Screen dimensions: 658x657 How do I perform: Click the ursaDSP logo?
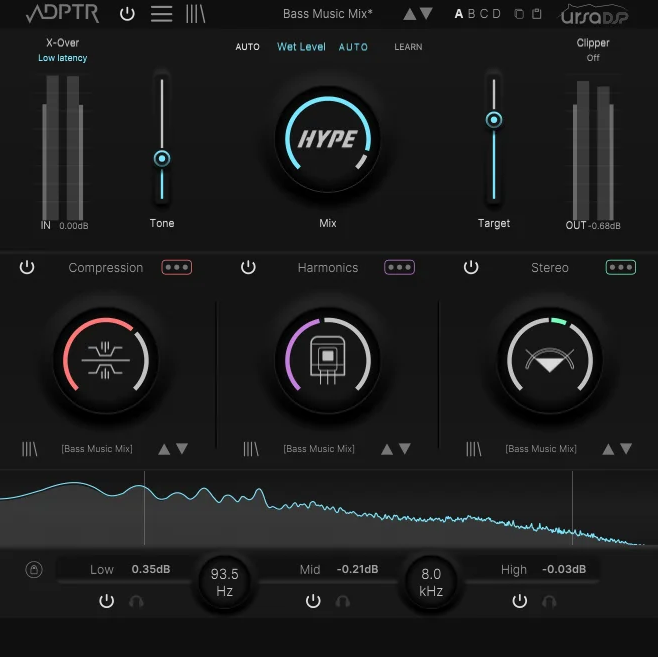pos(594,15)
